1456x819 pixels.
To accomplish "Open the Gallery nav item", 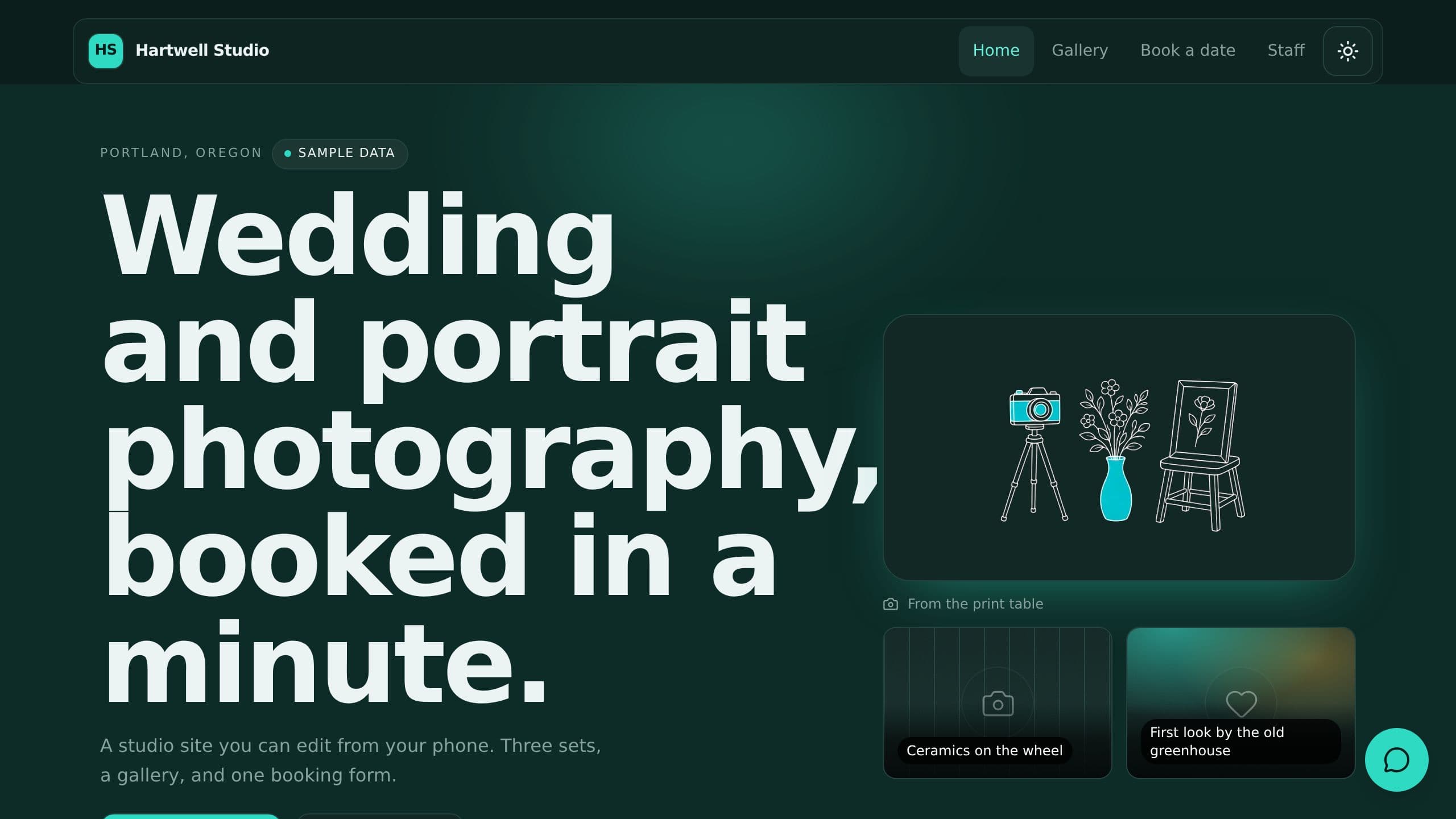I will click(x=1079, y=51).
